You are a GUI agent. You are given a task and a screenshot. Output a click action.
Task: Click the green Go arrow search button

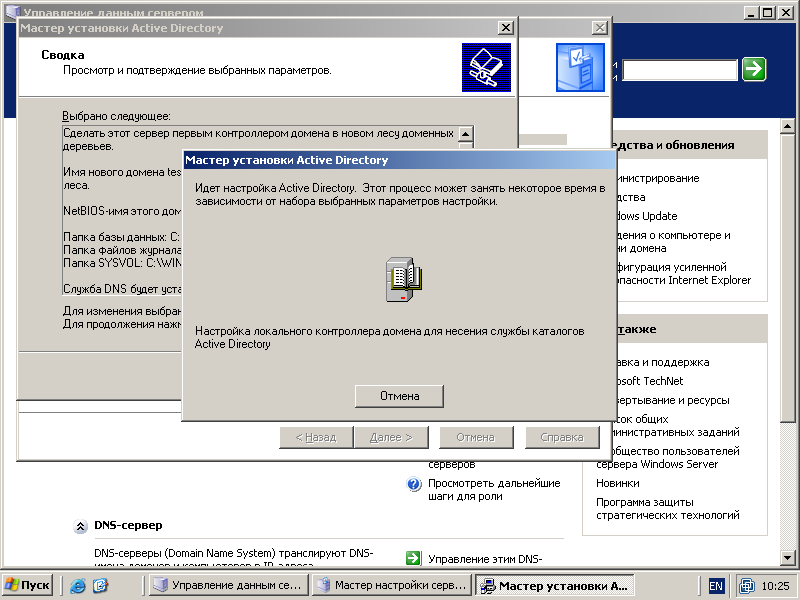point(754,69)
